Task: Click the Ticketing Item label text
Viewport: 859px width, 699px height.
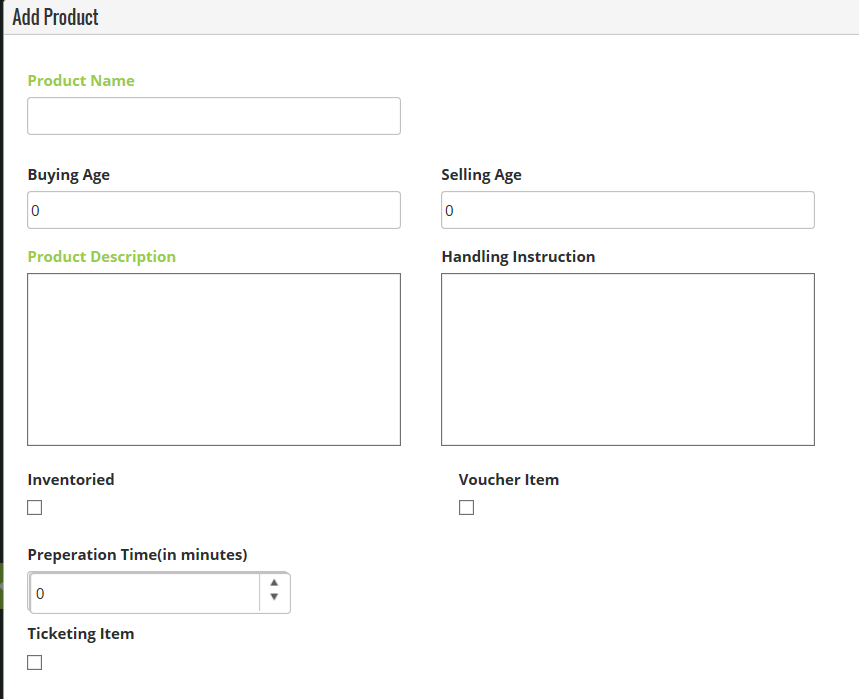Action: tap(81, 634)
